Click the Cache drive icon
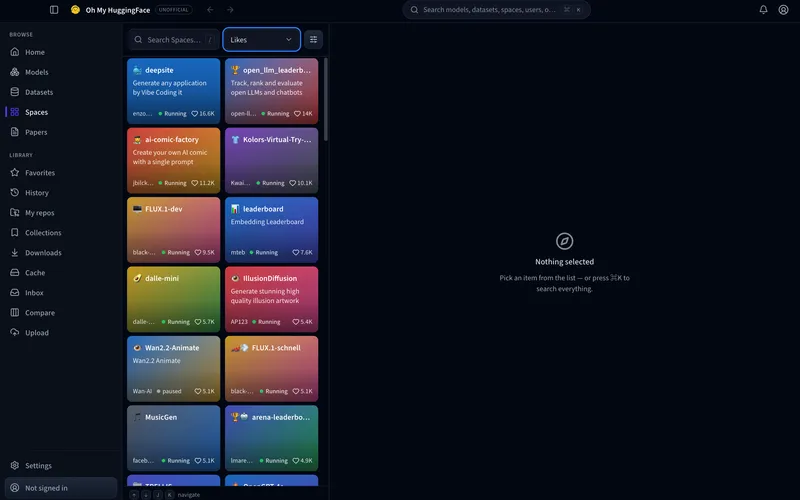 pyautogui.click(x=15, y=272)
